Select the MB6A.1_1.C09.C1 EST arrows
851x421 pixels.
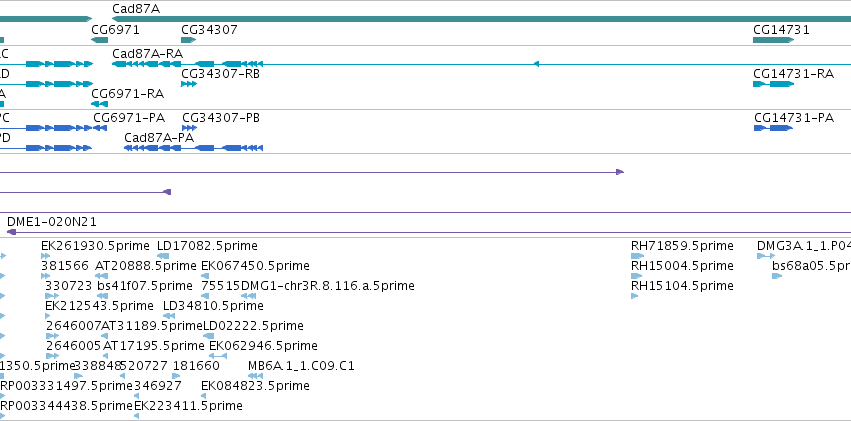point(255,375)
